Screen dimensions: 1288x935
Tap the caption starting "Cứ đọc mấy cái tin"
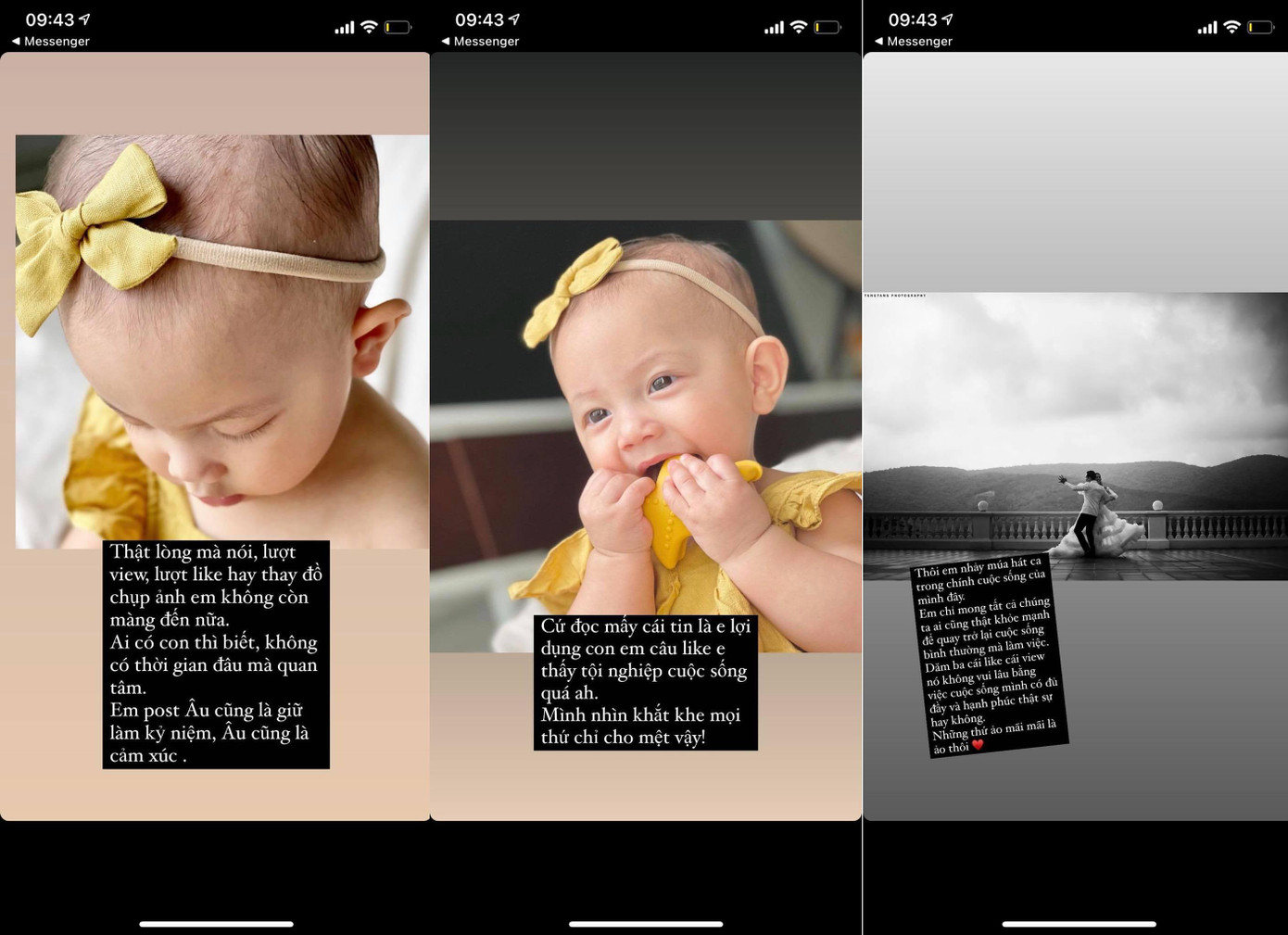coord(646,682)
